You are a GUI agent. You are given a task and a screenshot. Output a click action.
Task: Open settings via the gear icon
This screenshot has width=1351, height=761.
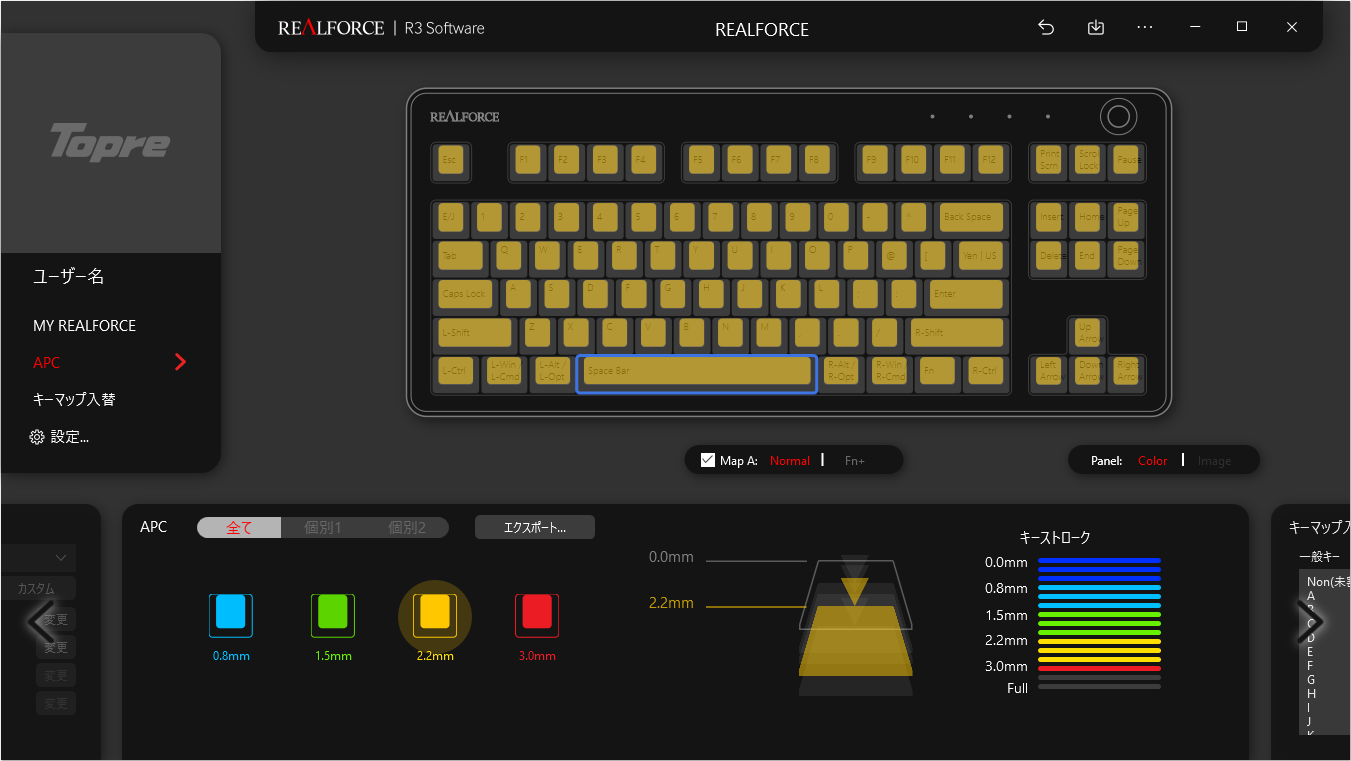[x=37, y=437]
